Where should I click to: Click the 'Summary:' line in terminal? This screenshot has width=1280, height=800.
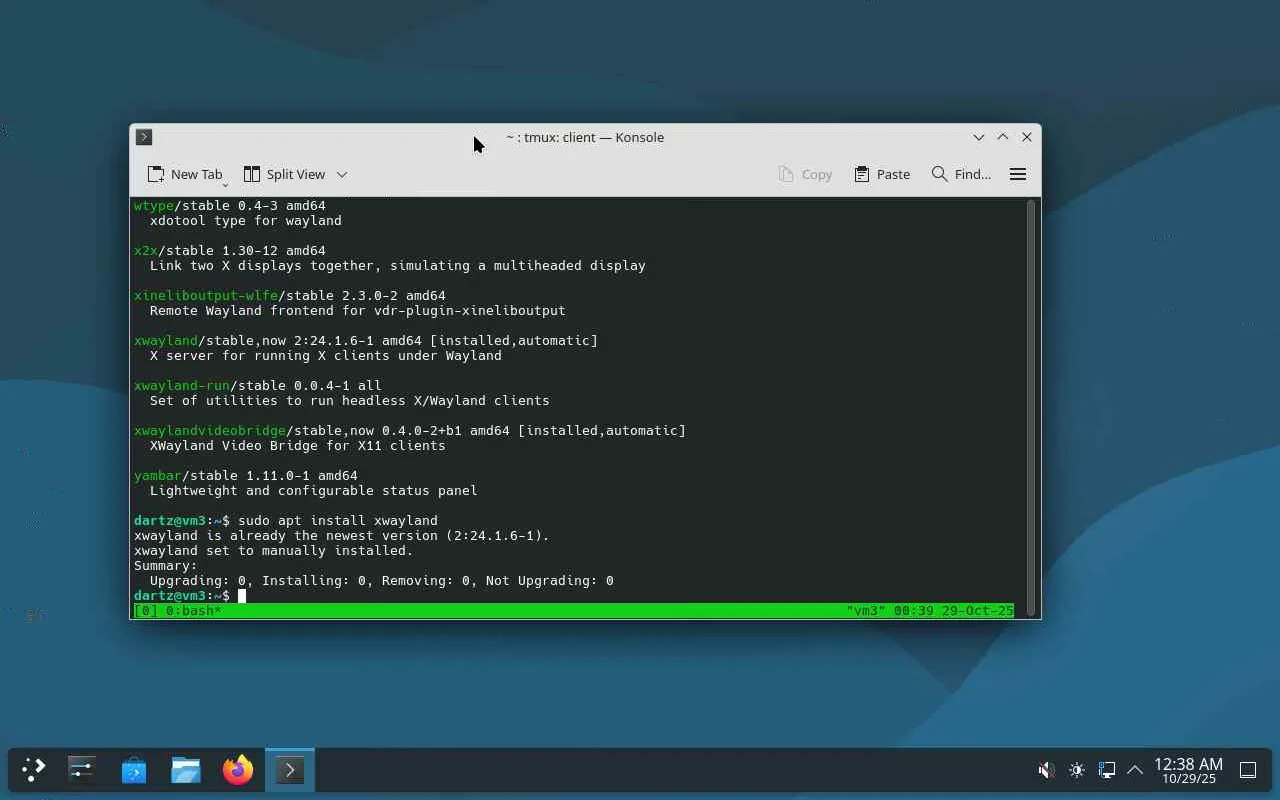coord(166,566)
